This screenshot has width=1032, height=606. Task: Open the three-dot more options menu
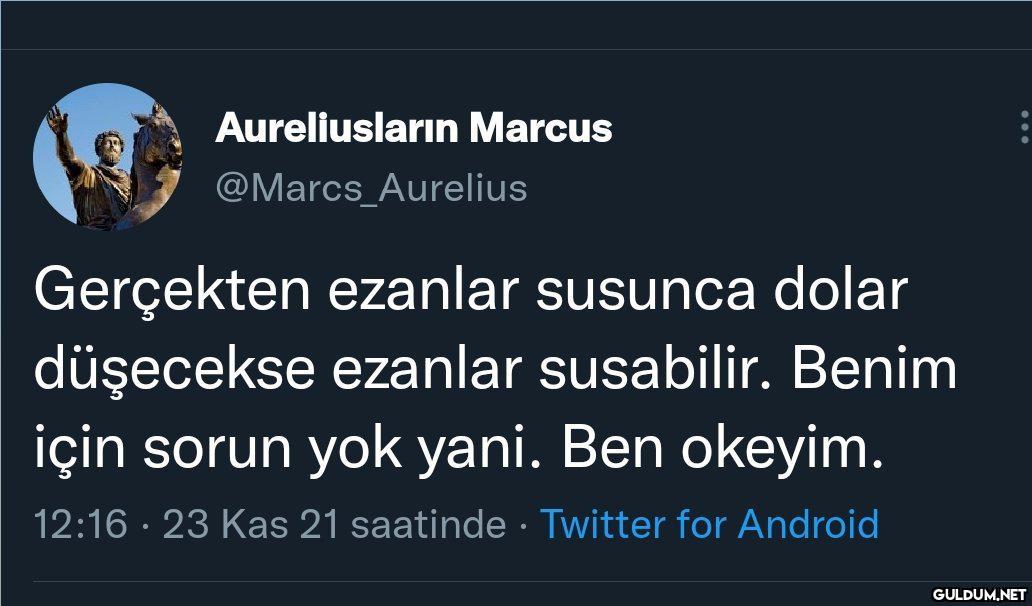[1023, 128]
